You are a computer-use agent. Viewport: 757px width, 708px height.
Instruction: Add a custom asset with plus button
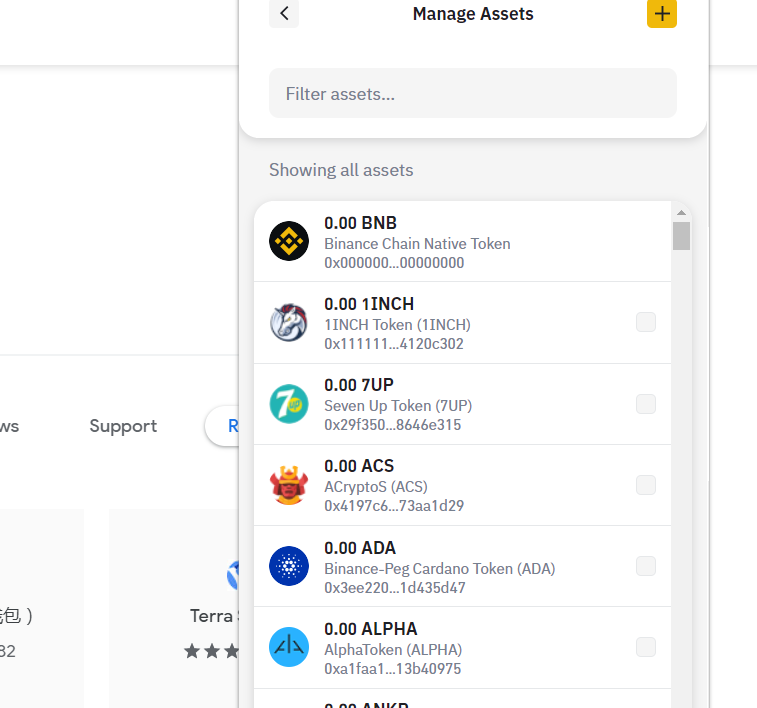tap(662, 14)
